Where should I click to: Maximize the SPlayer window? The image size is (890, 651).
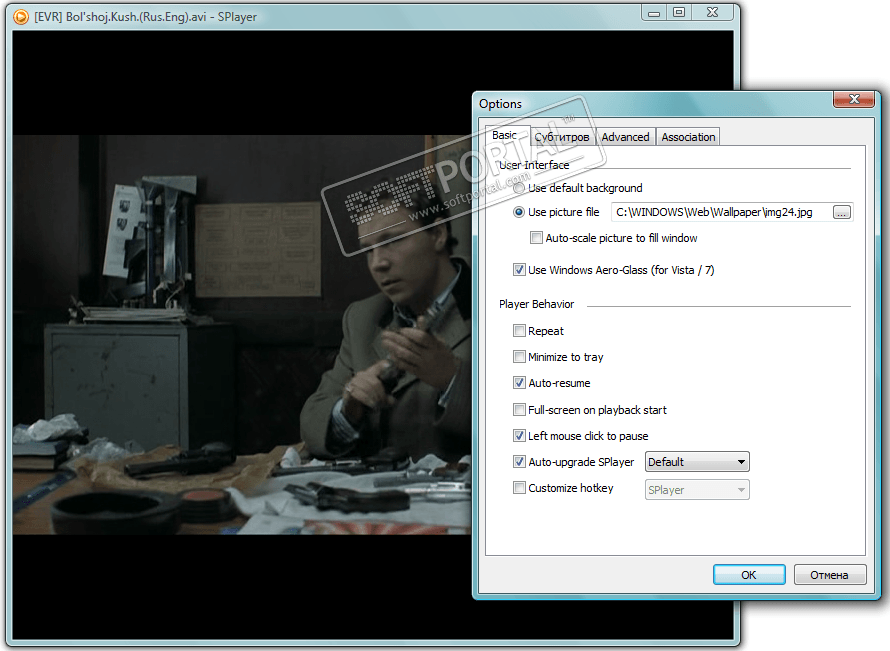679,12
